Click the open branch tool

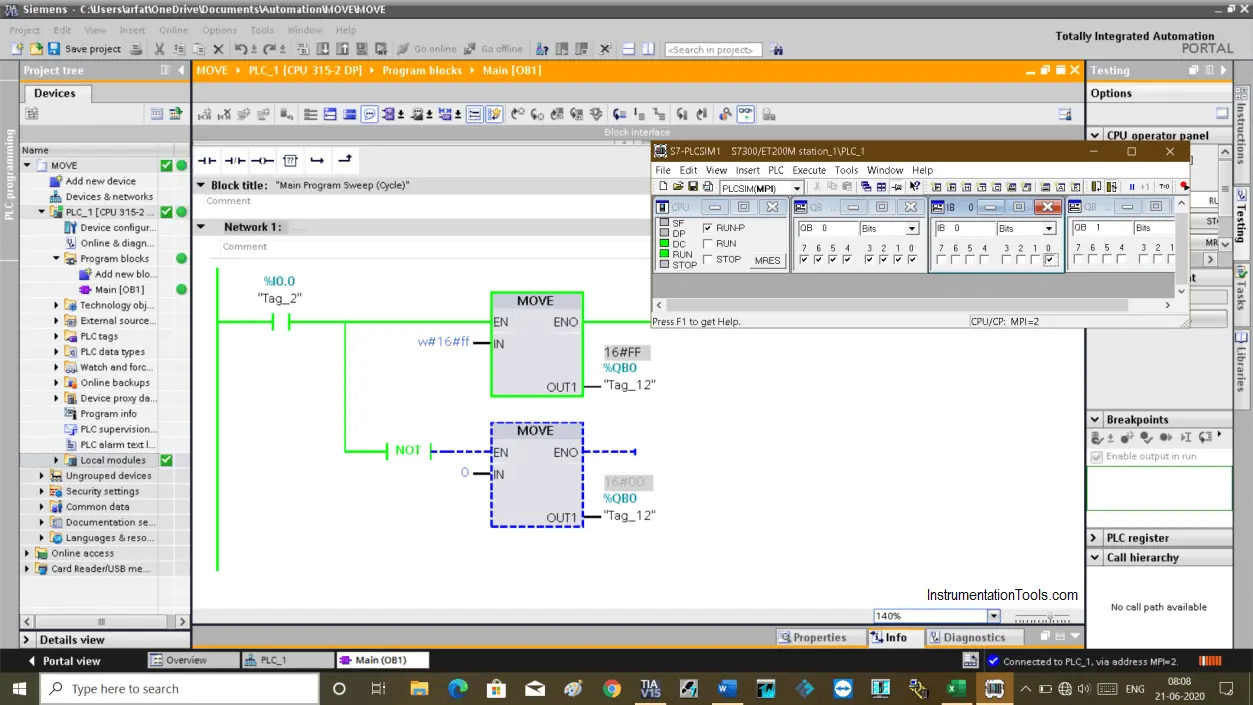click(x=317, y=160)
